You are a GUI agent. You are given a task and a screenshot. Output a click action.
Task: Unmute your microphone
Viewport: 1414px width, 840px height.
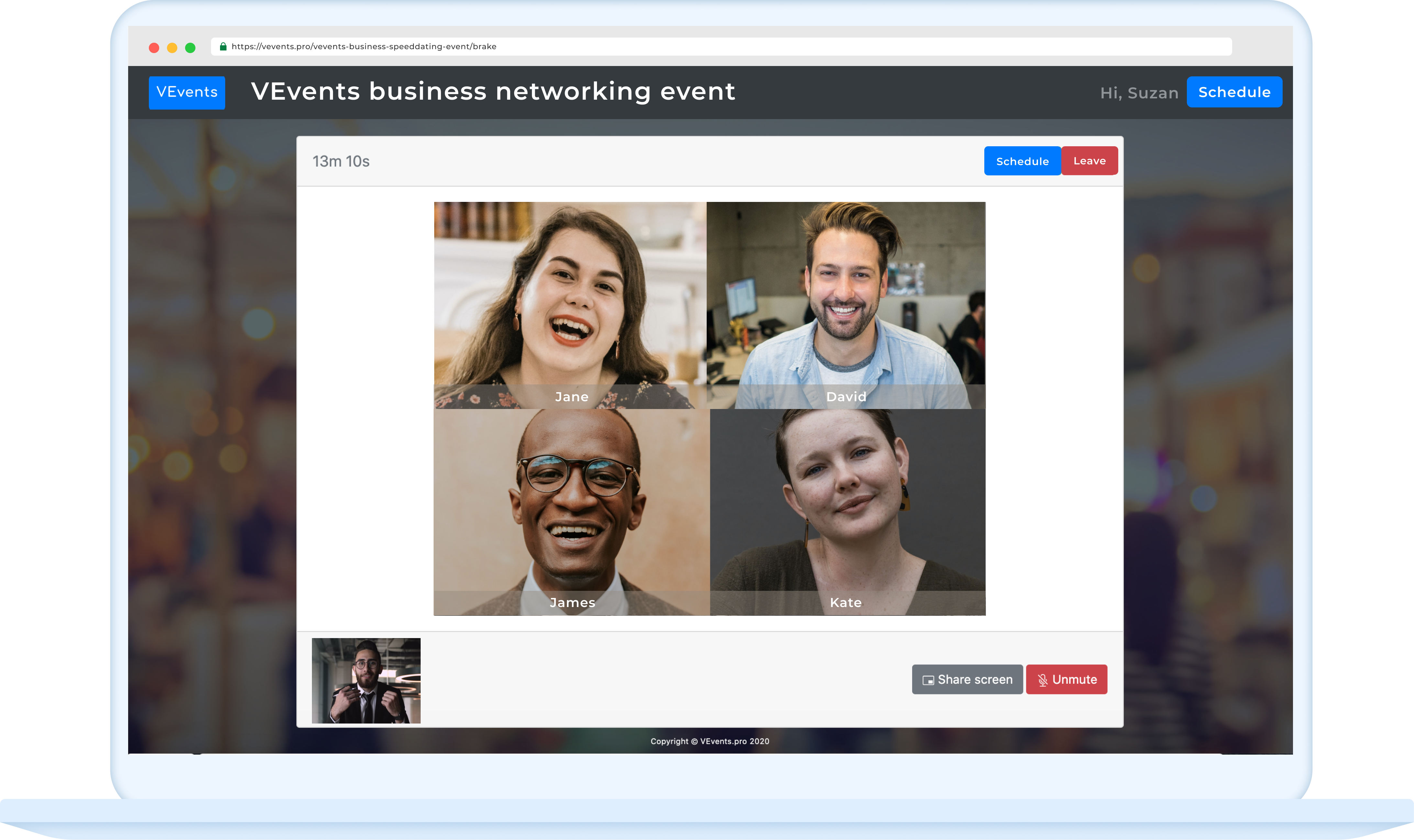pyautogui.click(x=1066, y=679)
